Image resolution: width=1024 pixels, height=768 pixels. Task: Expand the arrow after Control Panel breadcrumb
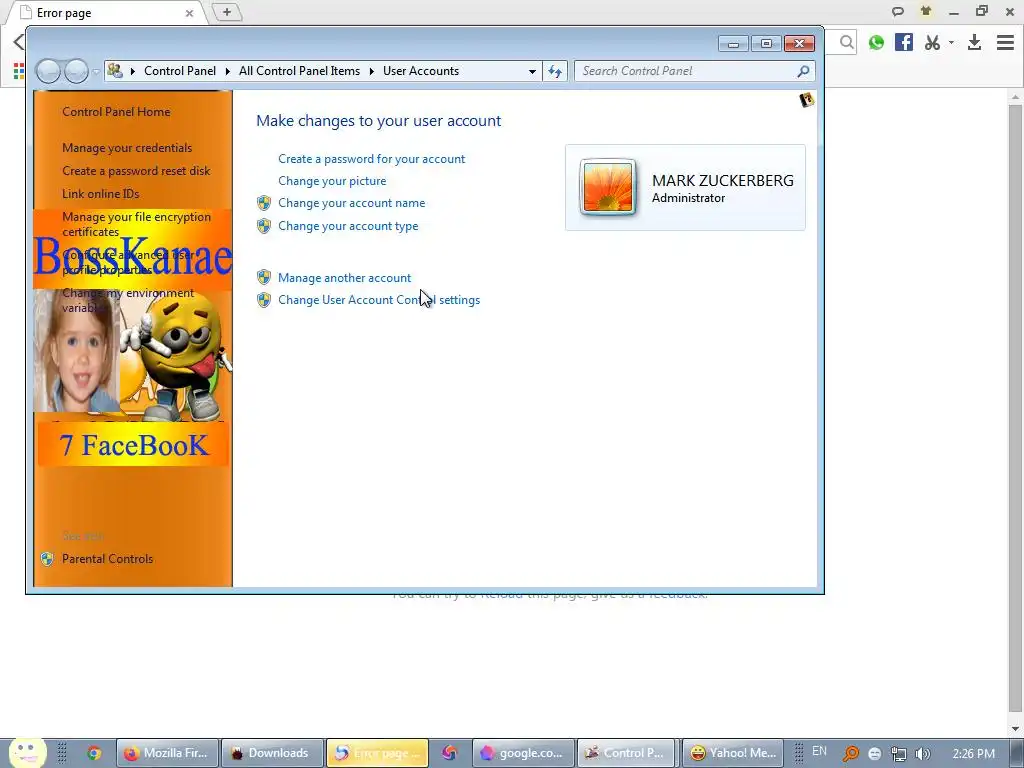(x=228, y=71)
